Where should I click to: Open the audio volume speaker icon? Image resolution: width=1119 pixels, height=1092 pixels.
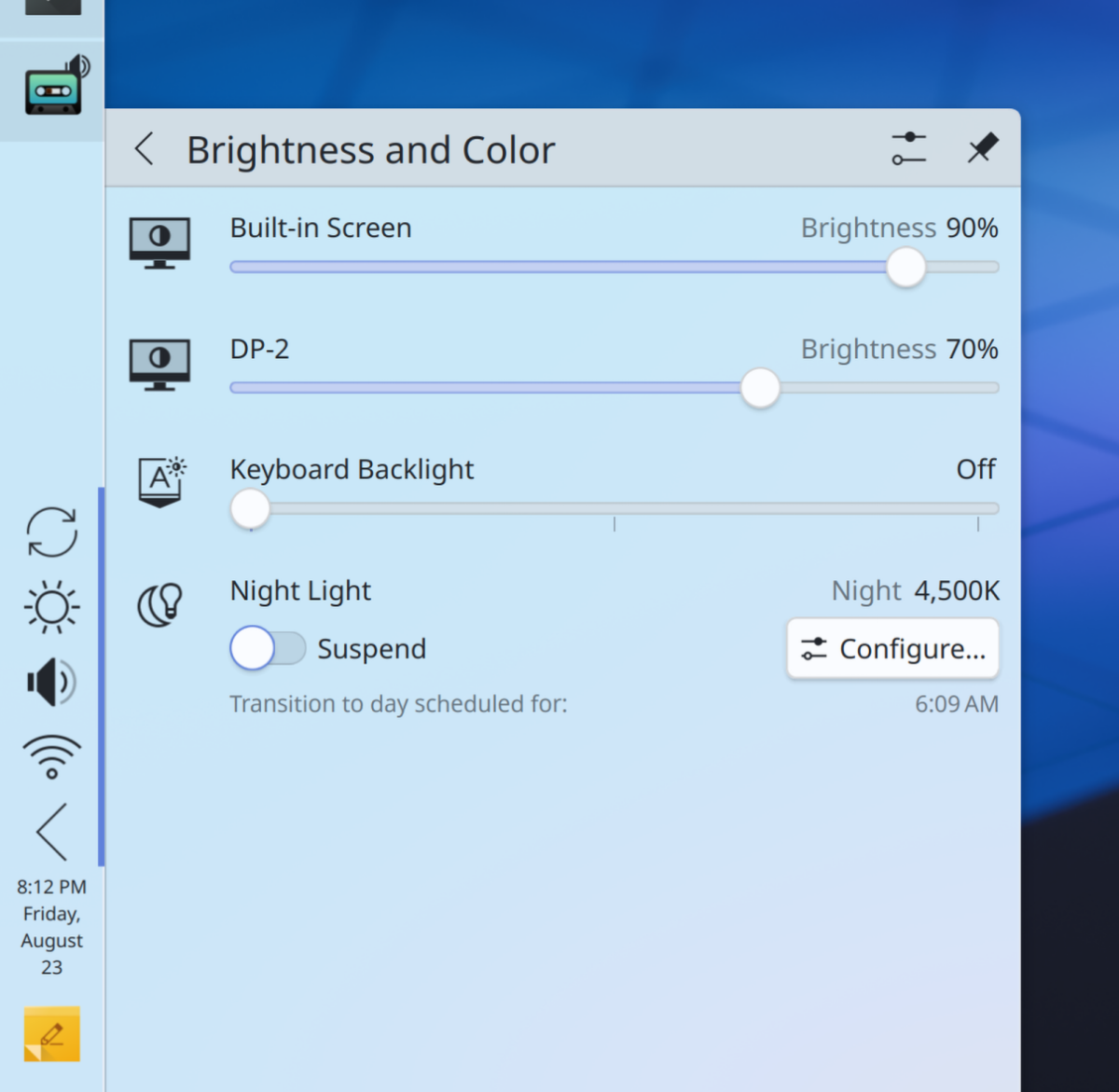(x=52, y=683)
